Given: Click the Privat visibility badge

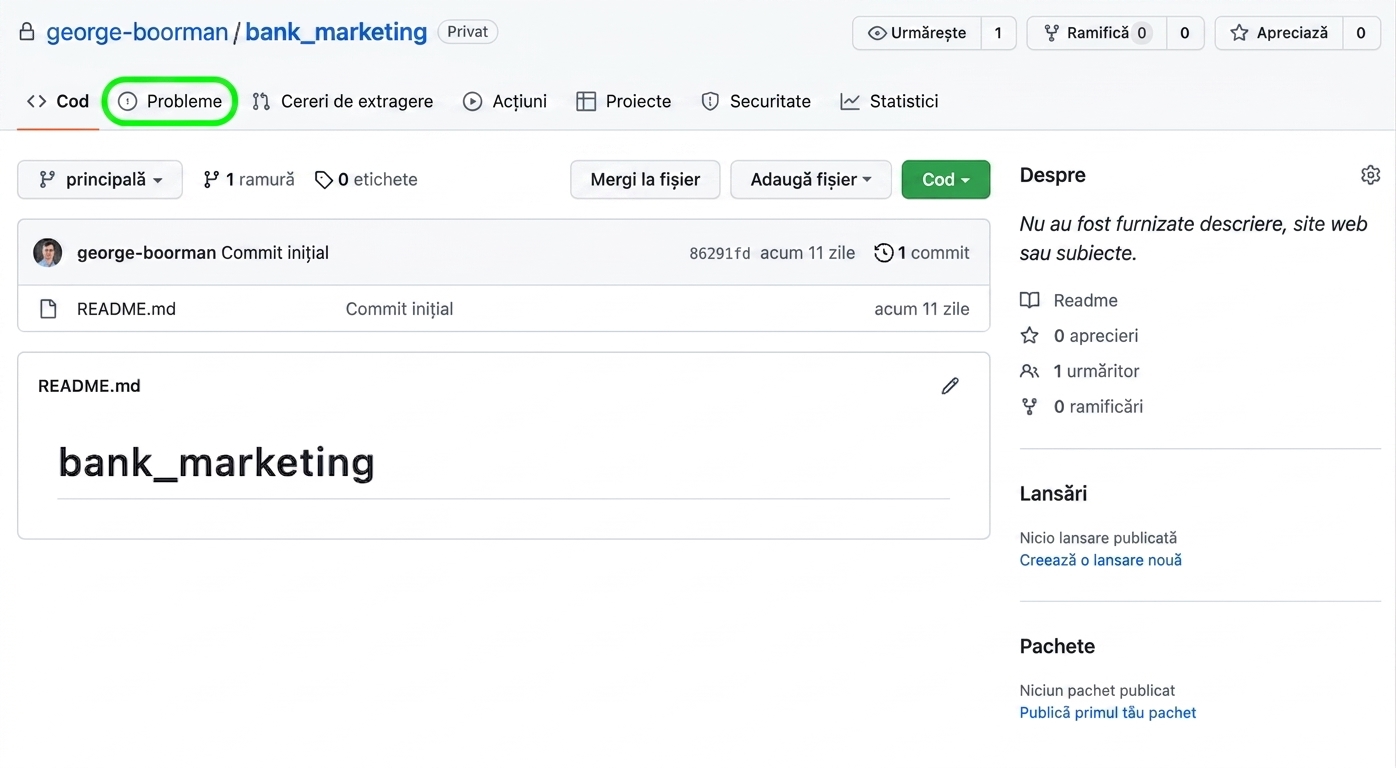Looking at the screenshot, I should click(x=467, y=32).
